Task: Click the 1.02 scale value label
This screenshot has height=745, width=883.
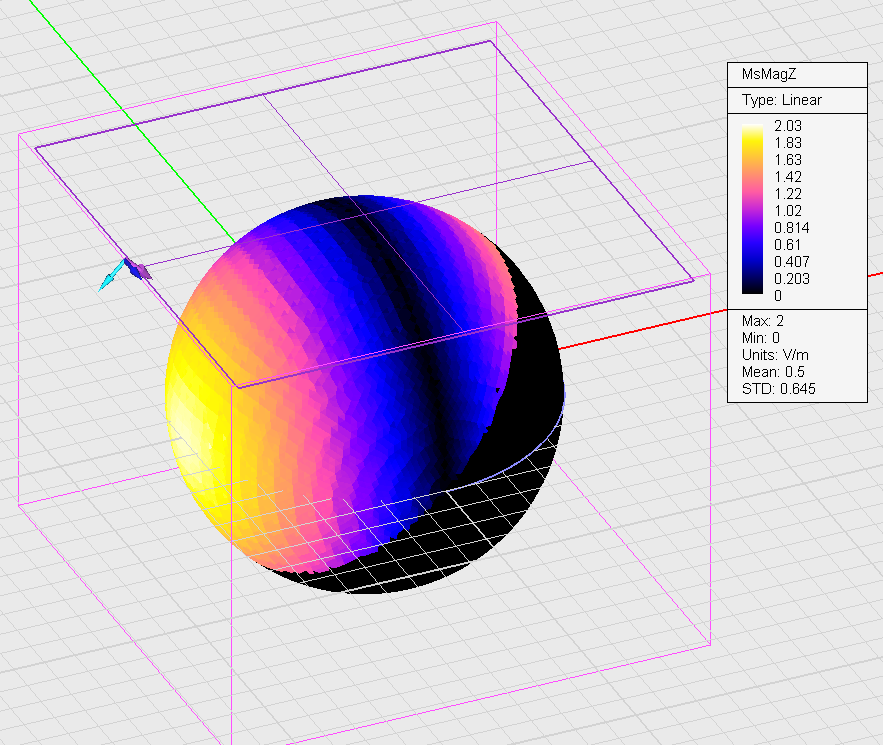Action: click(x=788, y=211)
